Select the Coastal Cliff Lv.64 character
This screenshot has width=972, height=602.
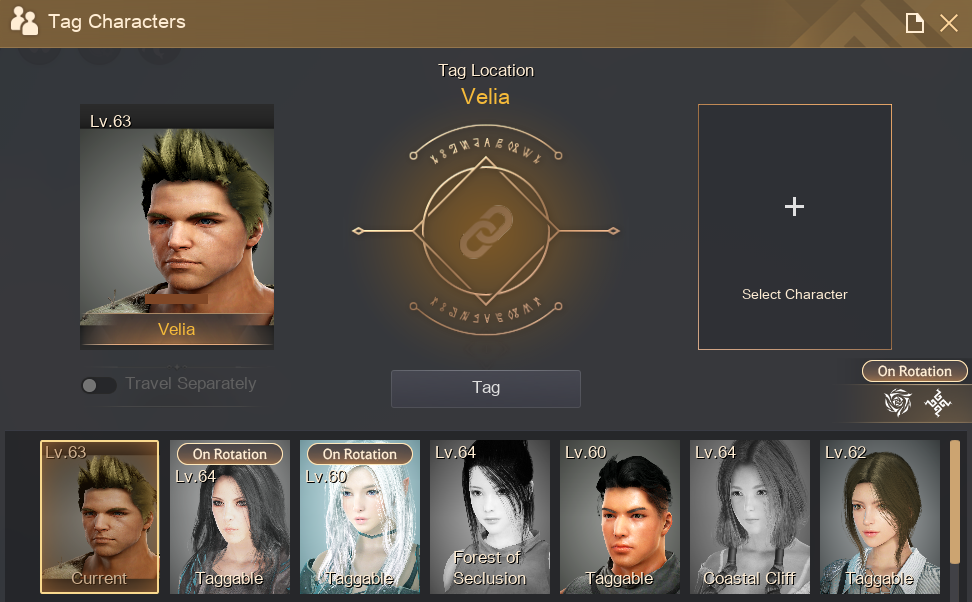pos(750,517)
